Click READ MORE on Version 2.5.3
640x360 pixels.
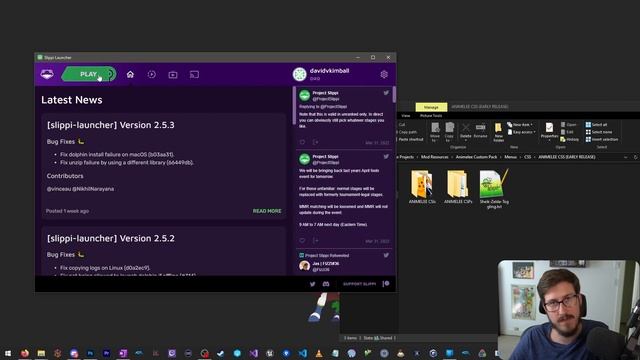pos(267,211)
